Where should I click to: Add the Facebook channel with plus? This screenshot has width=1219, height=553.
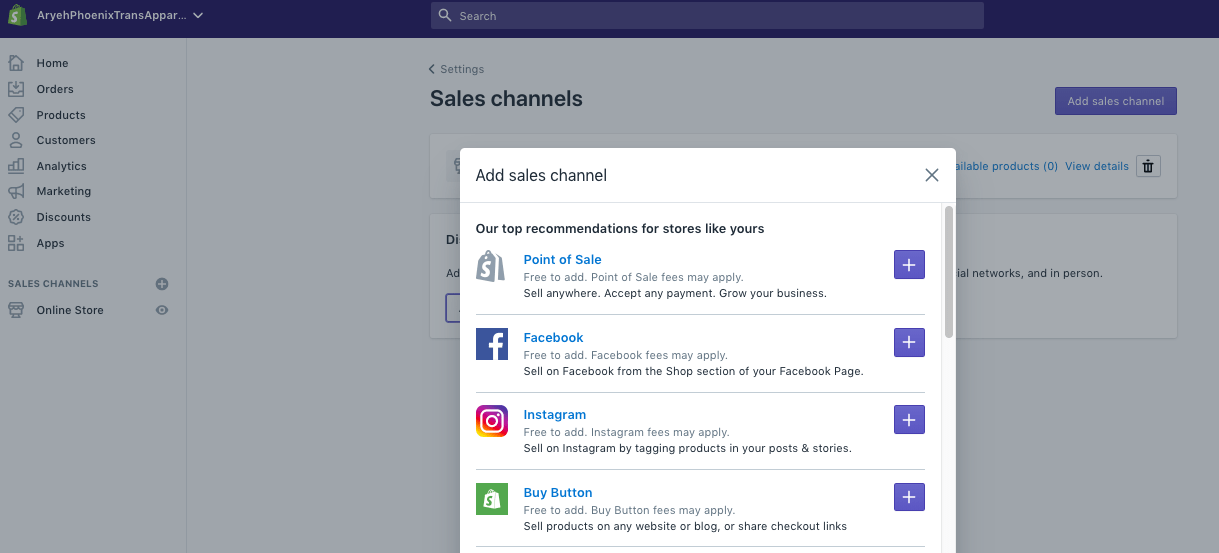[x=909, y=342]
